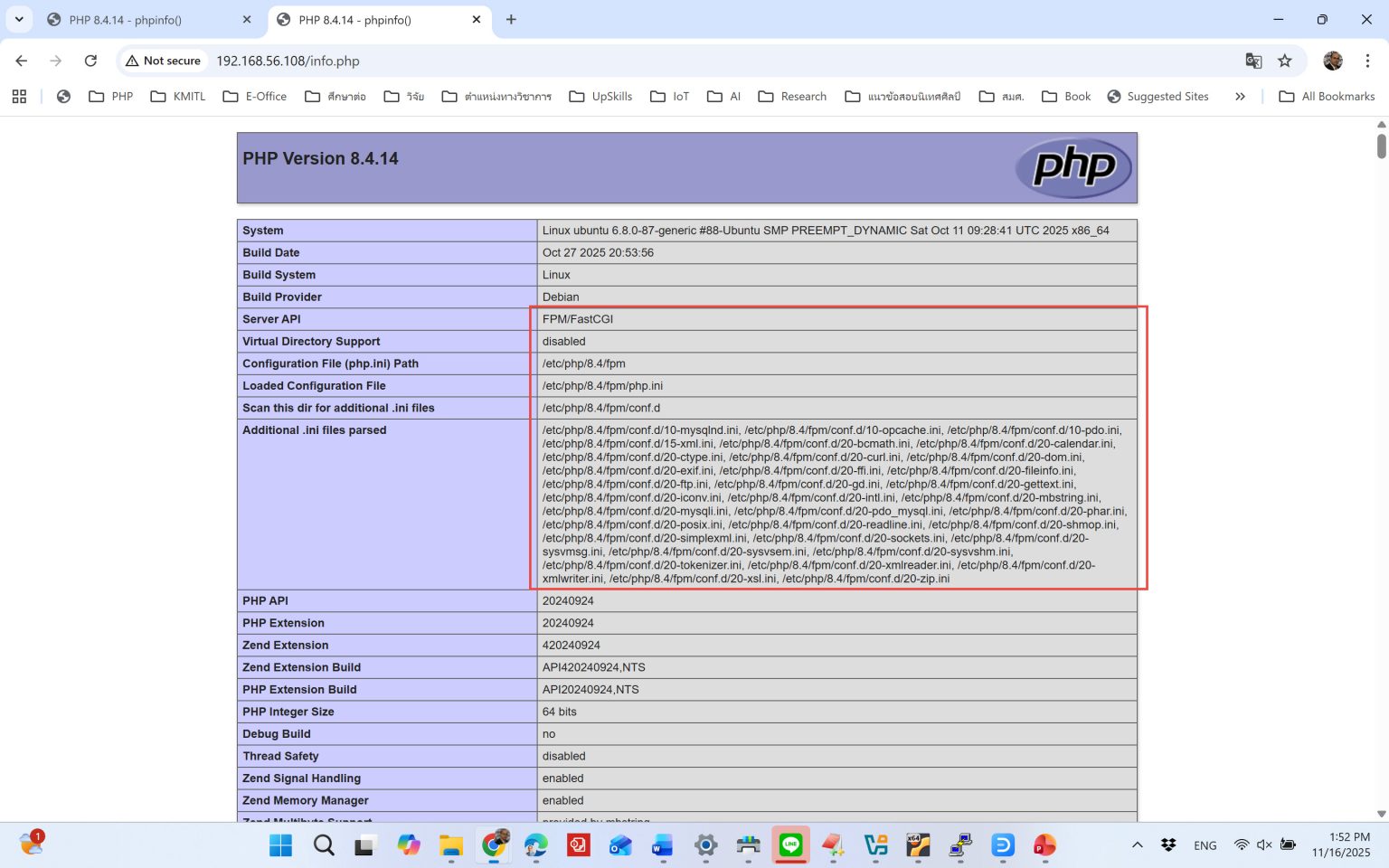Open the Research bookmarks folder
This screenshot has width=1389, height=868.
tap(792, 96)
